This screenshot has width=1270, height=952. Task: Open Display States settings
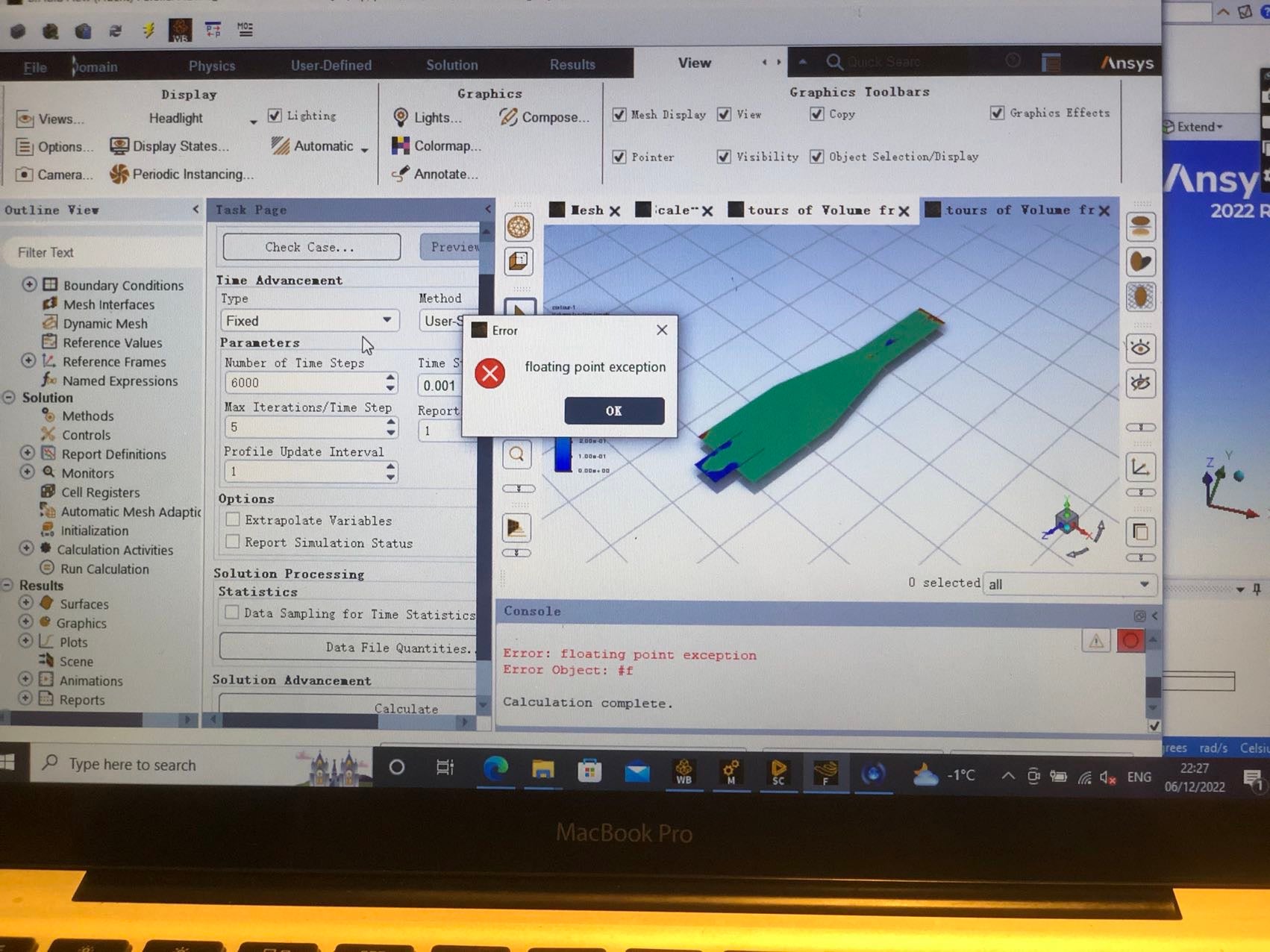pos(169,146)
